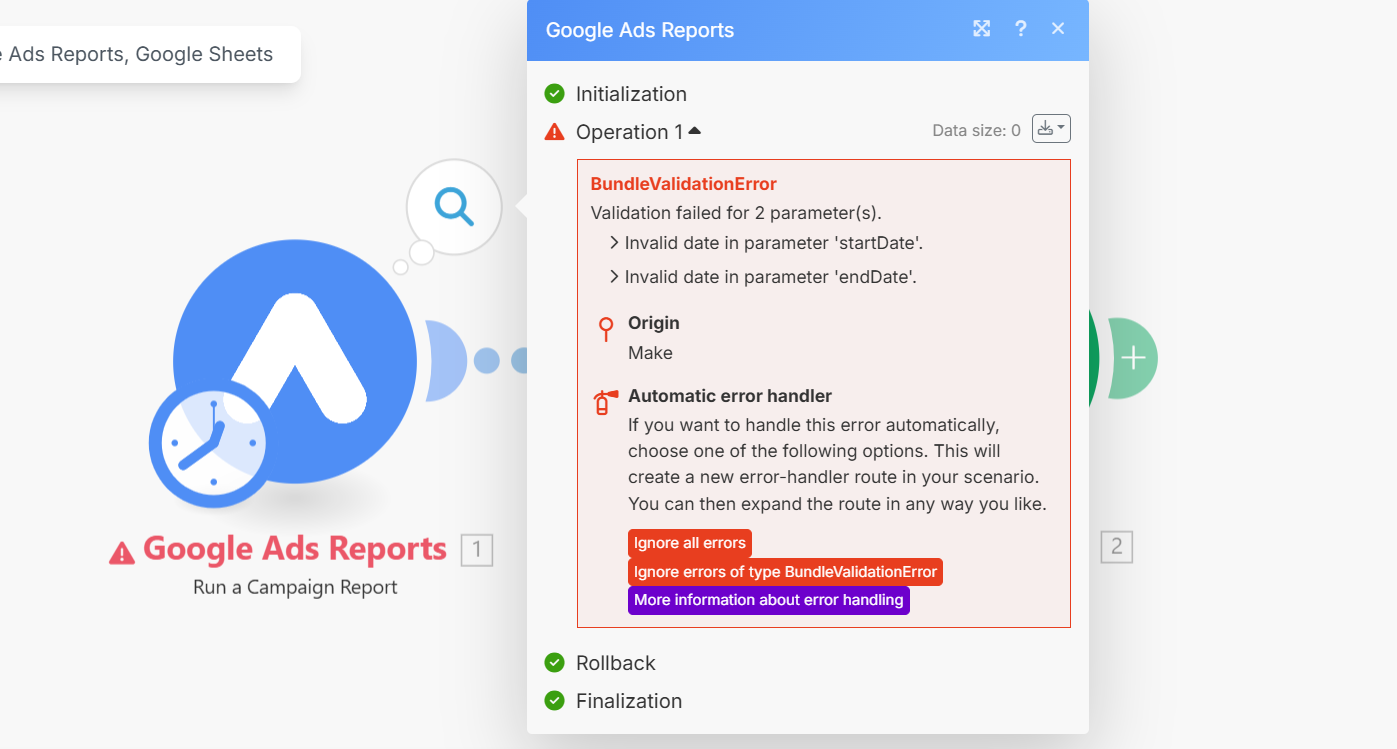Viewport: 1397px width, 749px height.
Task: Click the green check beside Finalization
Action: (554, 701)
